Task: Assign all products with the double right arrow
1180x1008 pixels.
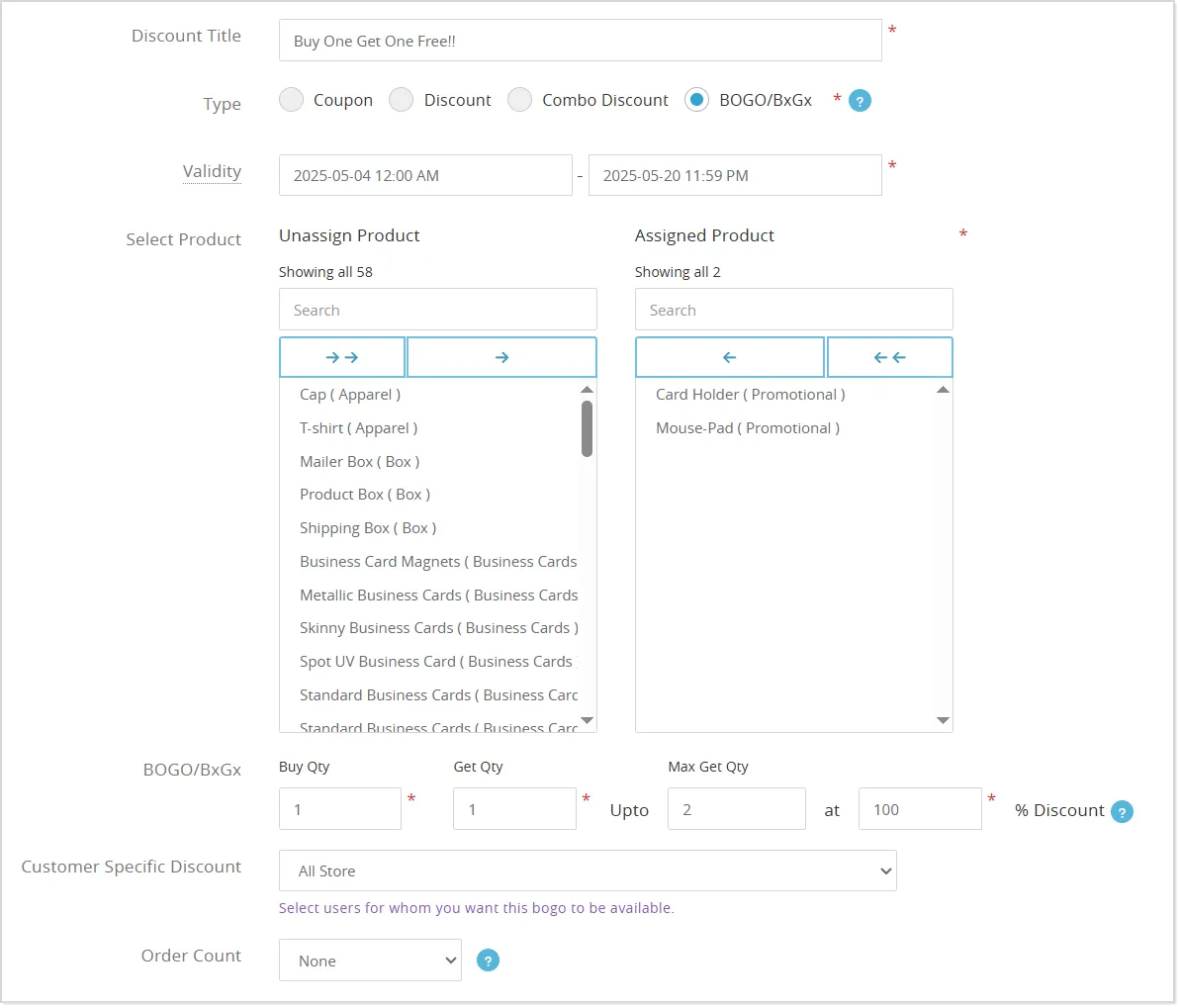Action: (341, 357)
